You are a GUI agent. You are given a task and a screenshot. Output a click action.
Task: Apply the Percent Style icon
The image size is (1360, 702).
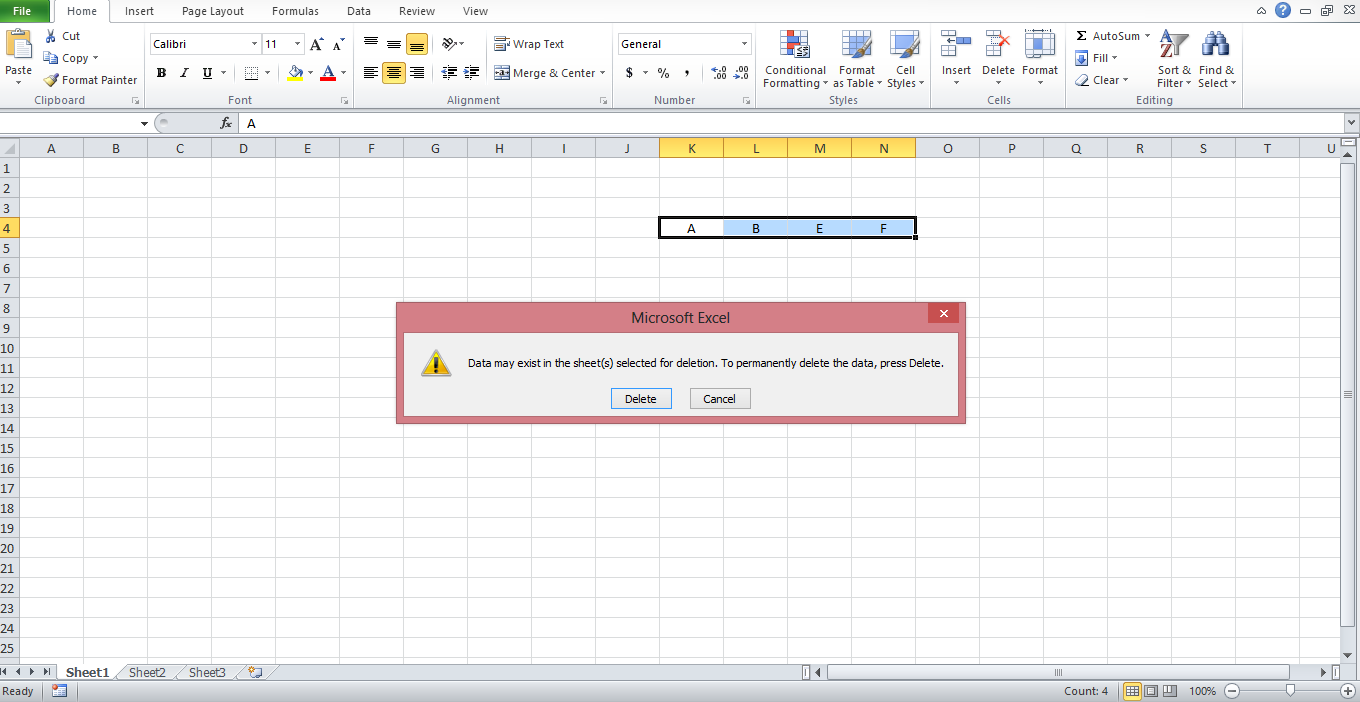click(x=662, y=73)
